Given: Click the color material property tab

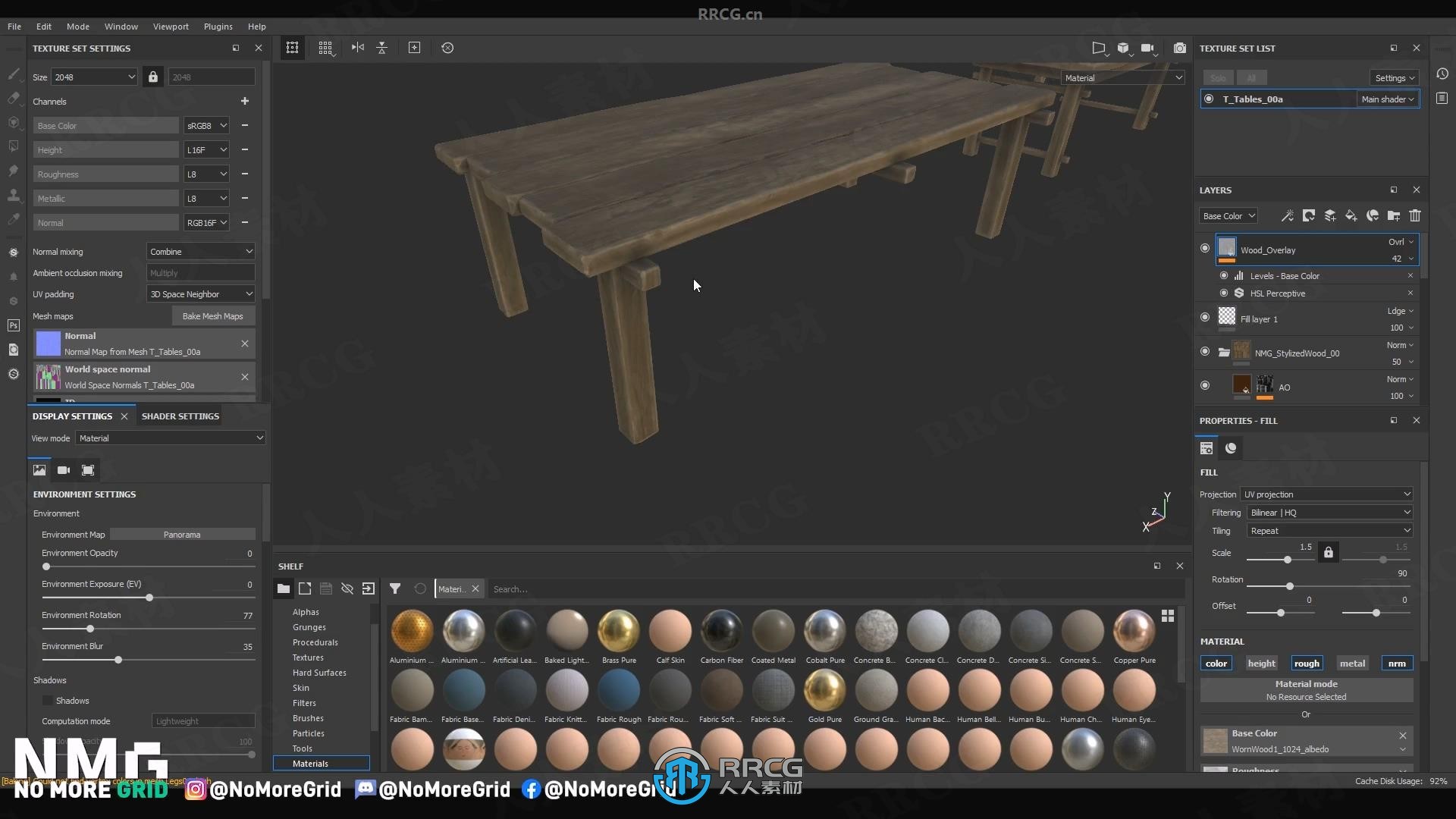Looking at the screenshot, I should coord(1216,662).
